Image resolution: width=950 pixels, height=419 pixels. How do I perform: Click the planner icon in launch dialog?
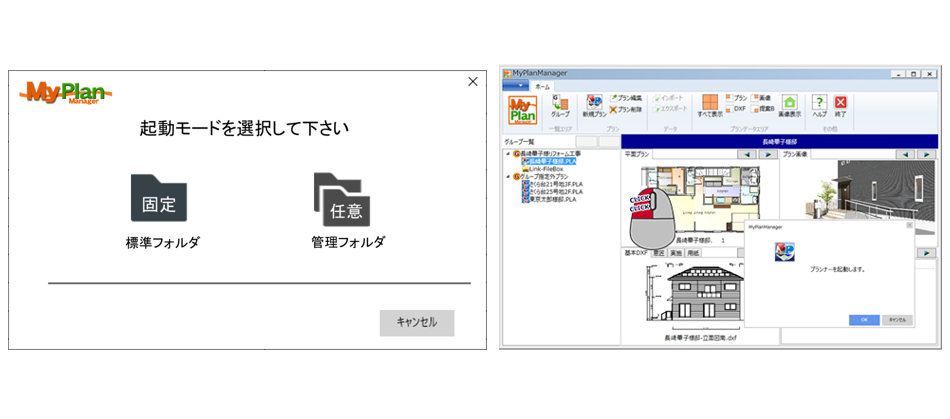pos(785,252)
